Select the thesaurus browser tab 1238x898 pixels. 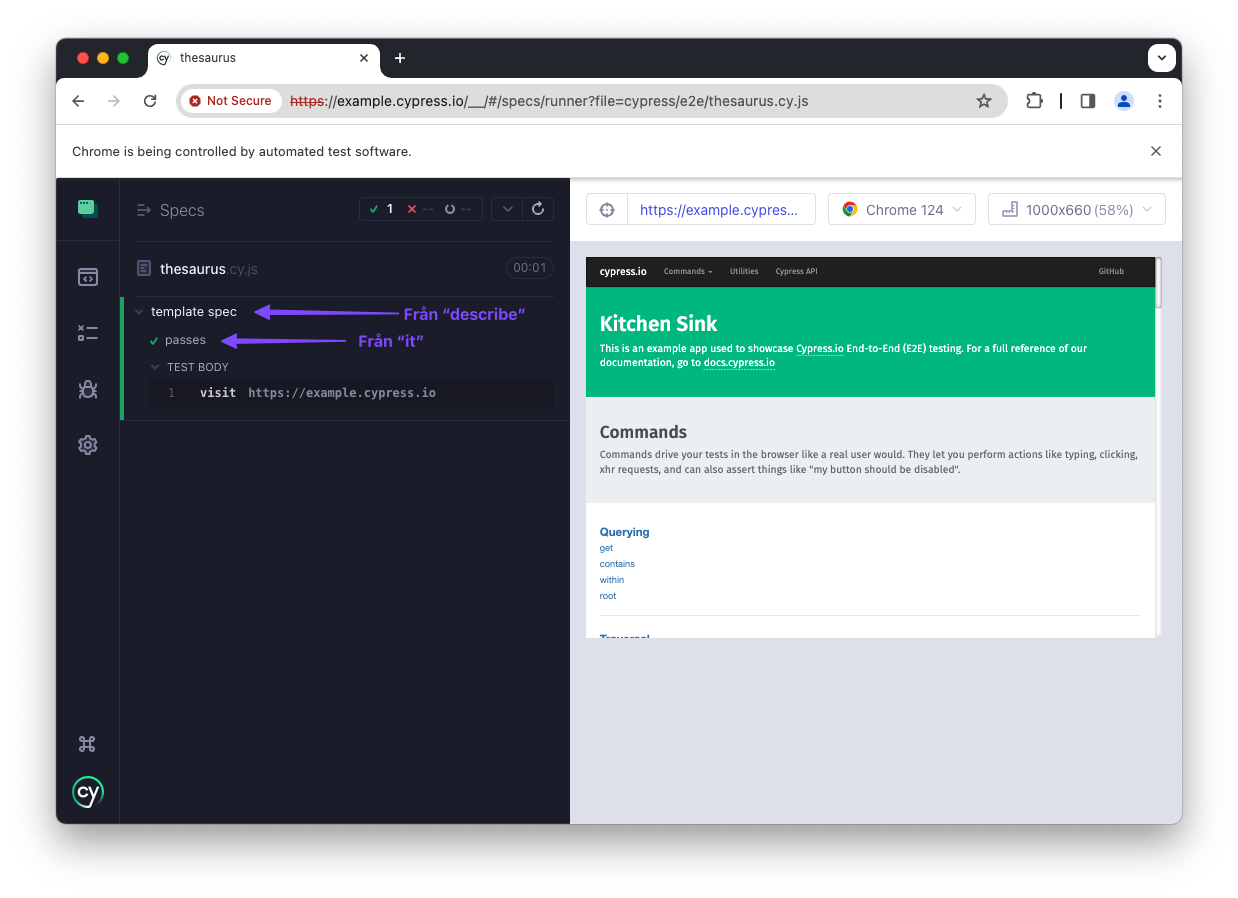pyautogui.click(x=264, y=58)
